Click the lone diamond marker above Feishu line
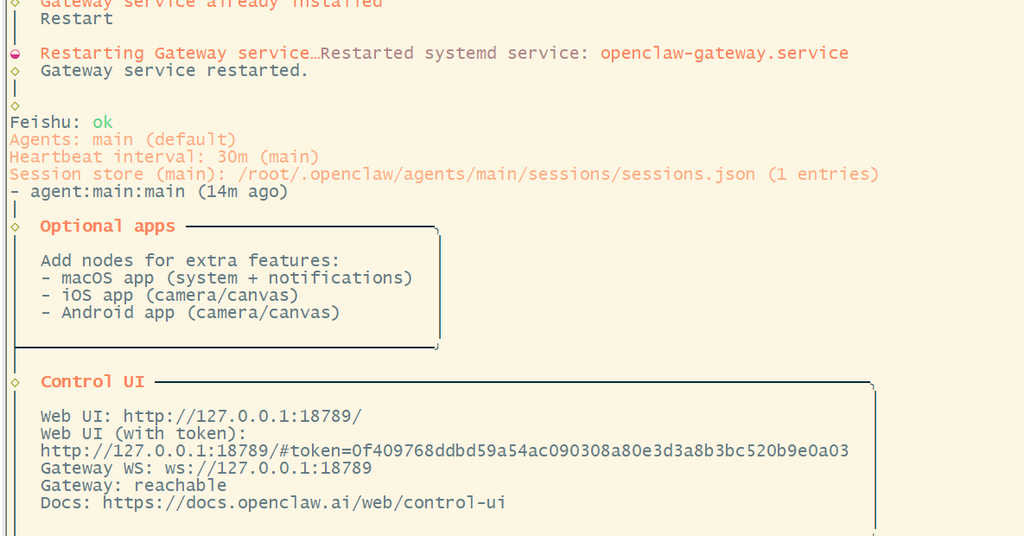The width and height of the screenshot is (1024, 536). [x=15, y=105]
